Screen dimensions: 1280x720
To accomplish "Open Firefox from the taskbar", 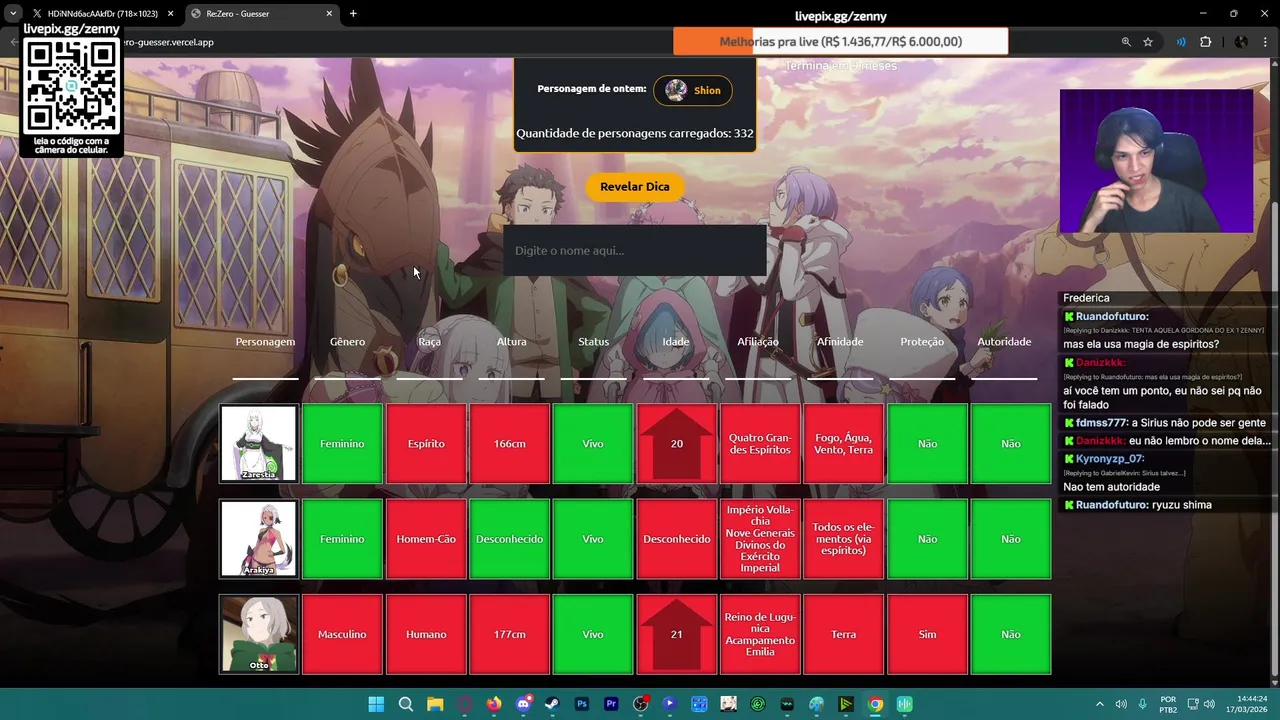I will point(493,704).
